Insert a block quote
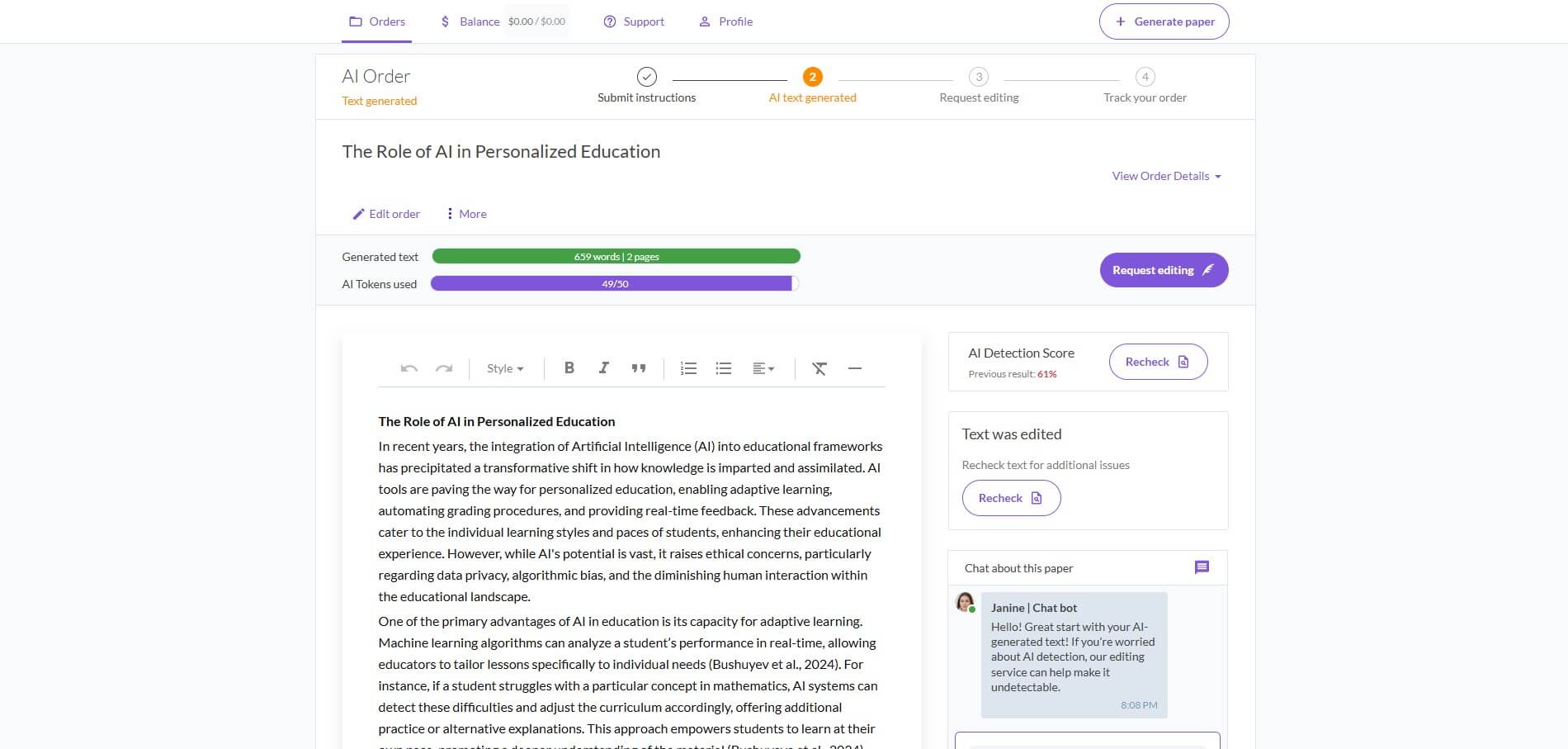The width and height of the screenshot is (1568, 749). 638,368
